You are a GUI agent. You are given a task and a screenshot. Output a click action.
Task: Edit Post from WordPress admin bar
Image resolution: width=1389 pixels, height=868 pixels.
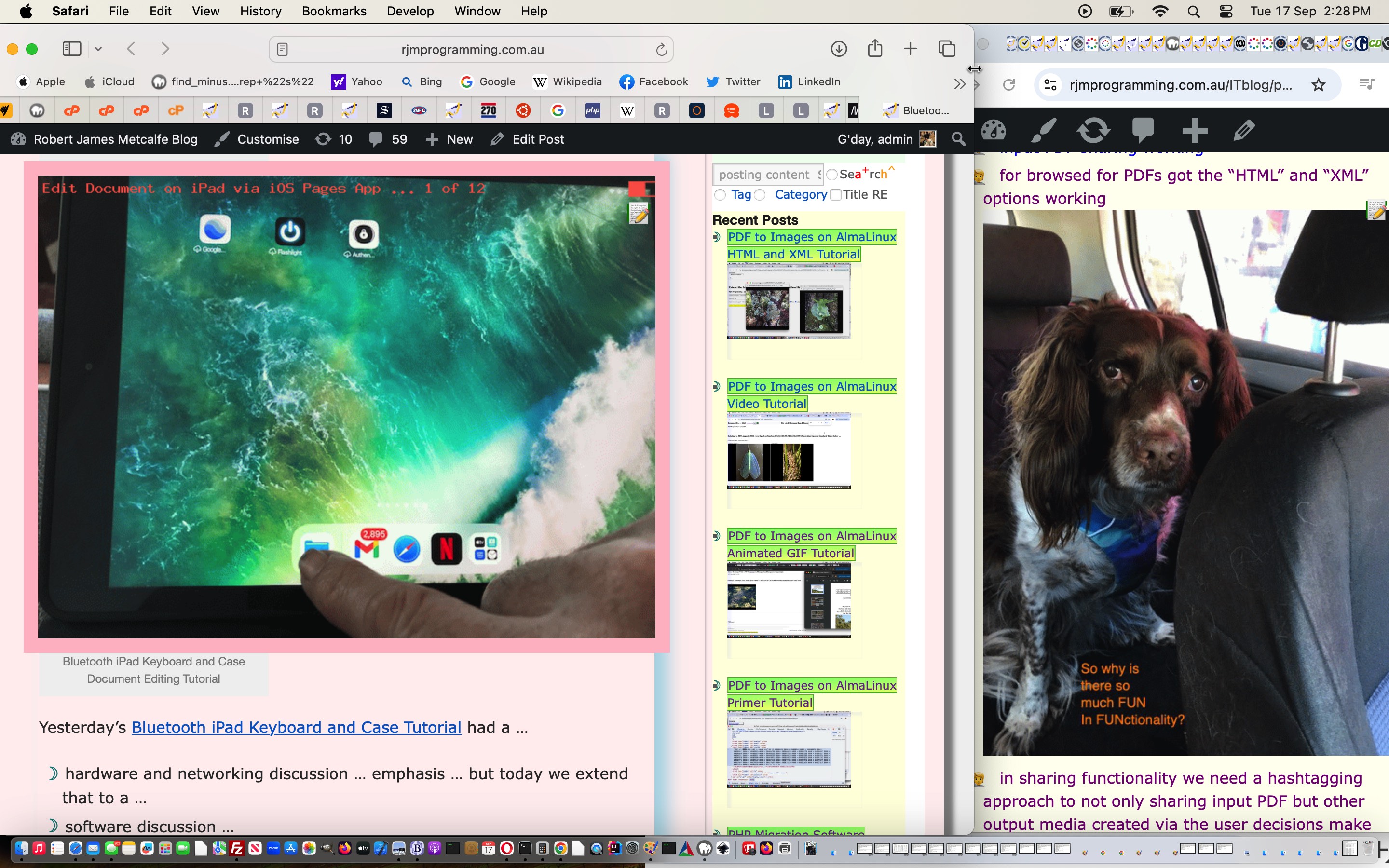point(528,139)
